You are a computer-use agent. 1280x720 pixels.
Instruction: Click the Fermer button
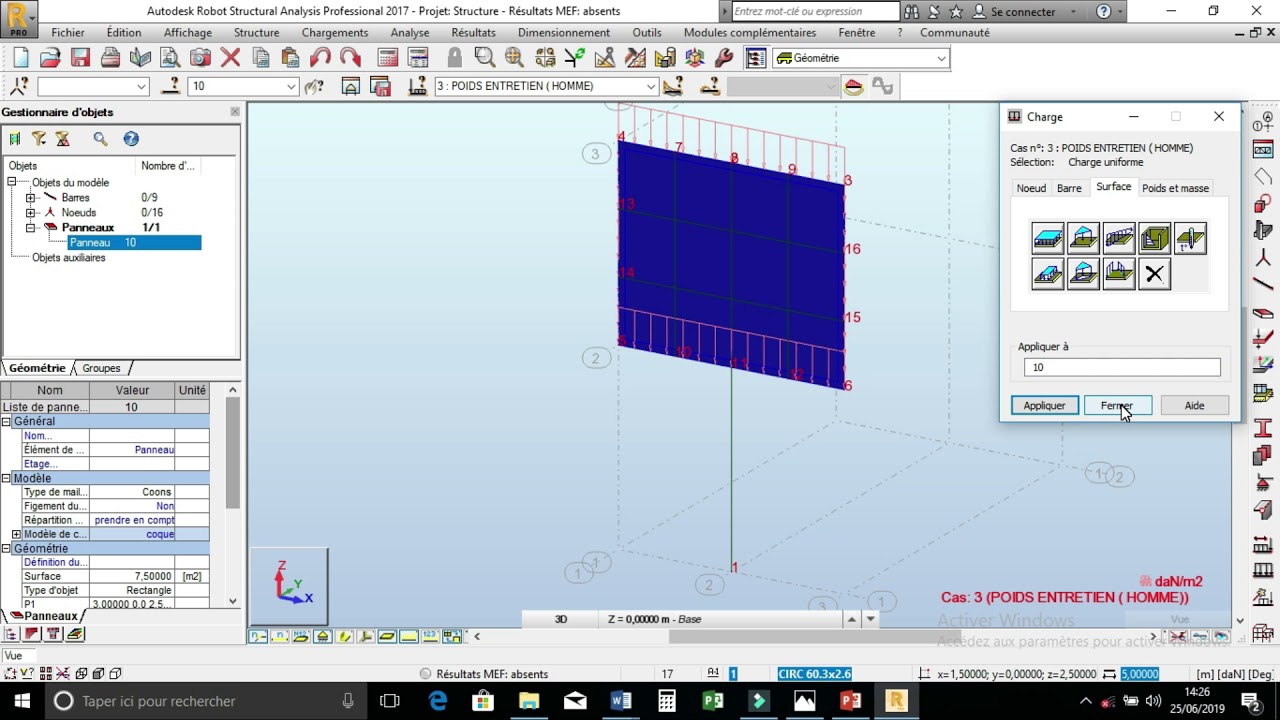1118,406
